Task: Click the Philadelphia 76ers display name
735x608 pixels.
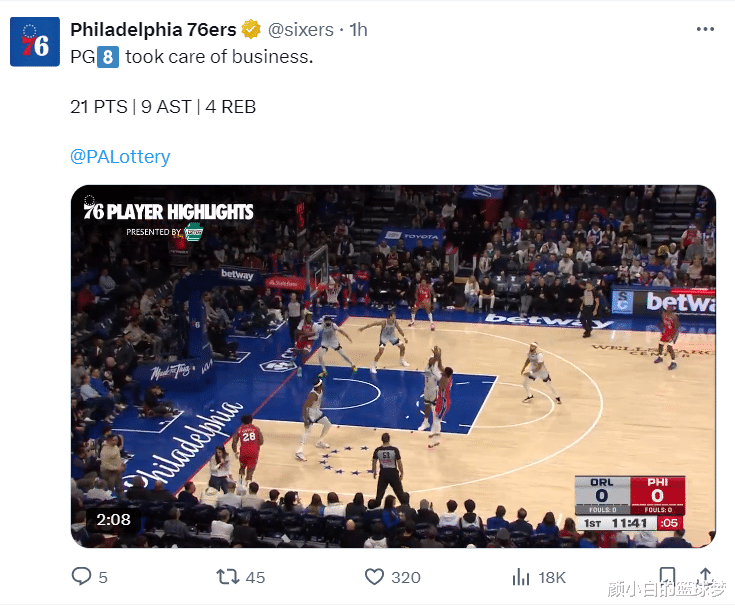Action: 153,30
